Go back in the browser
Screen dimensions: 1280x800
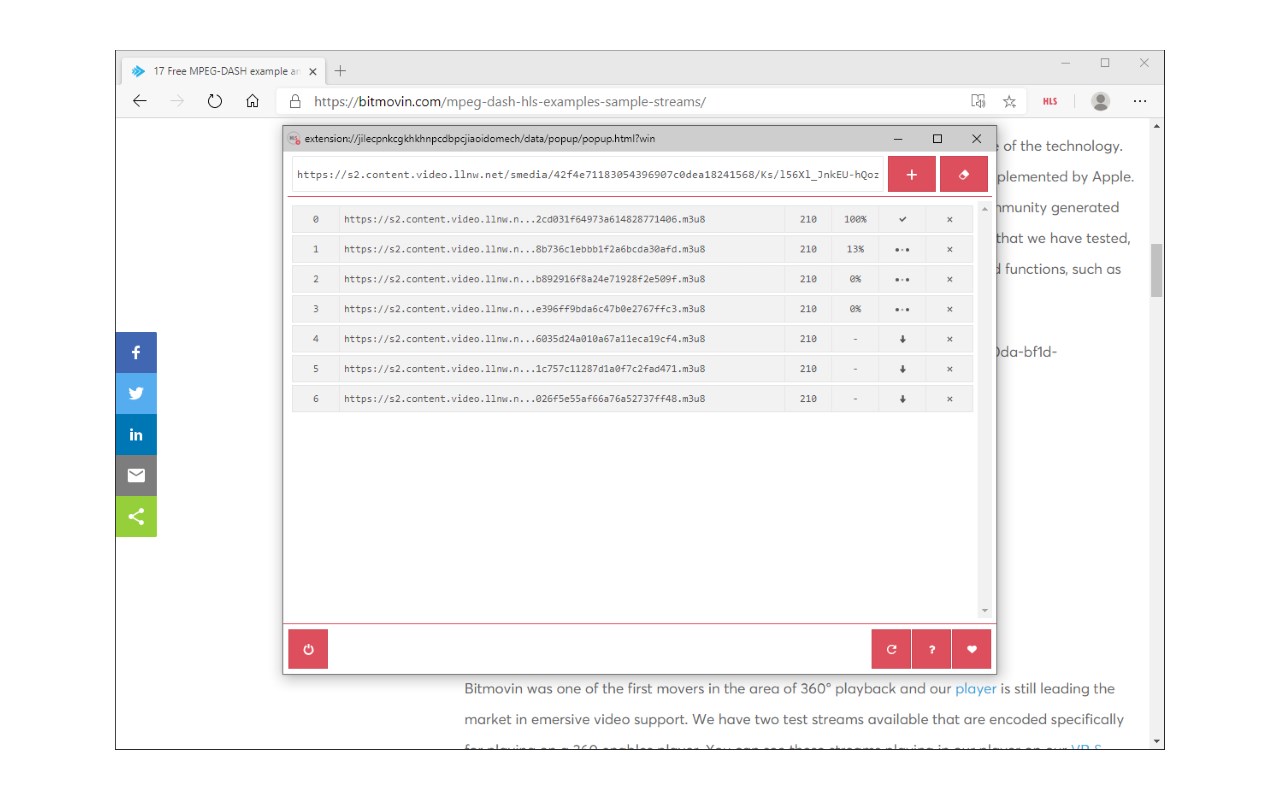(140, 101)
